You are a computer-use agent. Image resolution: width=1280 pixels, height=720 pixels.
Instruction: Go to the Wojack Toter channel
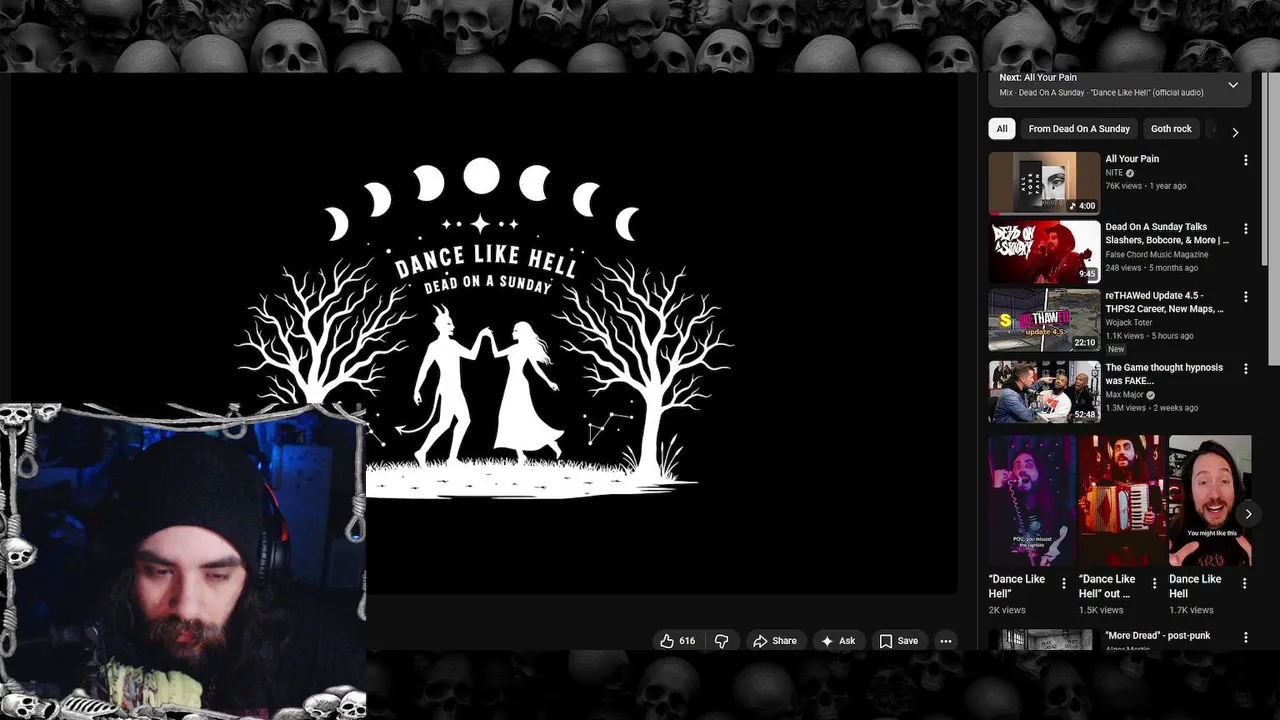[1129, 323]
